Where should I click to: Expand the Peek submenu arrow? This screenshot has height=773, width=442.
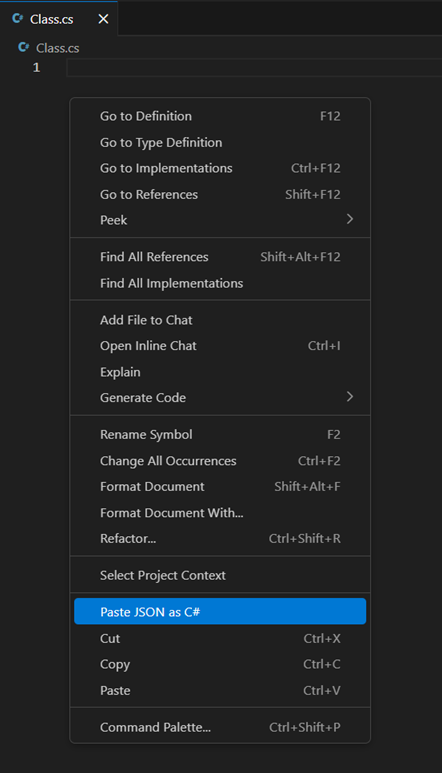[x=350, y=219]
